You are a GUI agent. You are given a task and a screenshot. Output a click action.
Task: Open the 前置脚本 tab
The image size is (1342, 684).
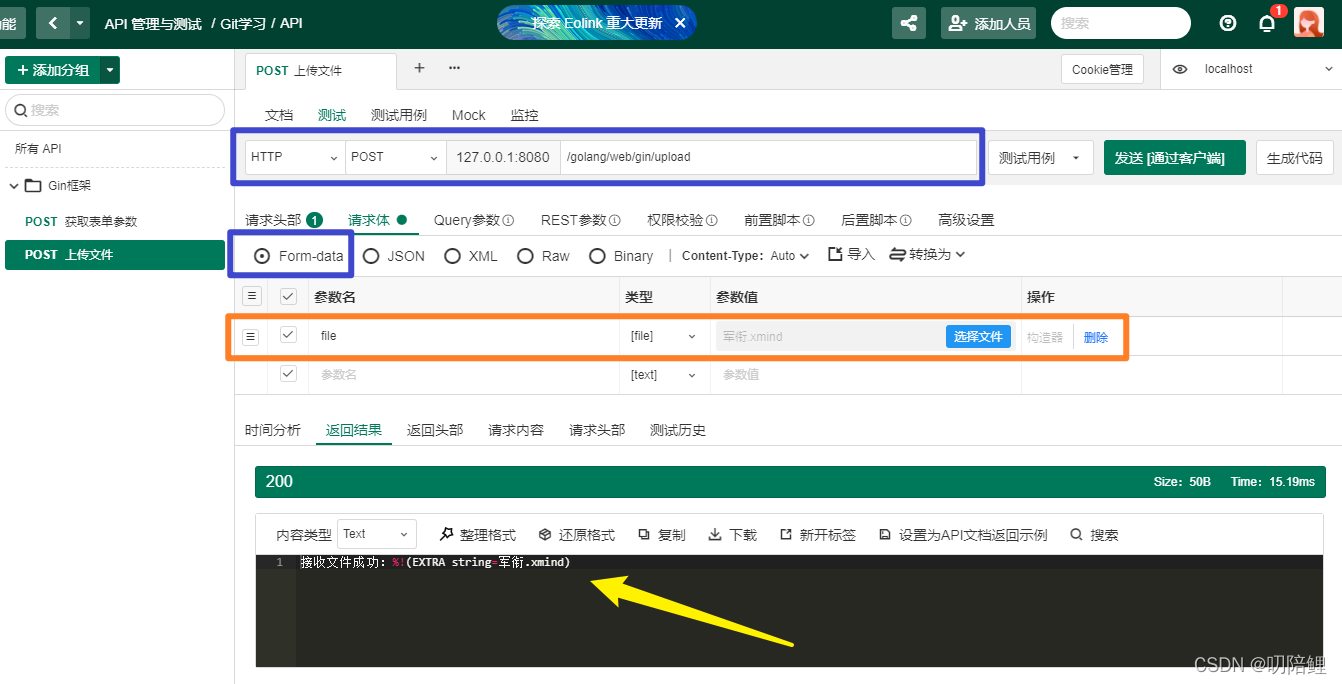779,220
